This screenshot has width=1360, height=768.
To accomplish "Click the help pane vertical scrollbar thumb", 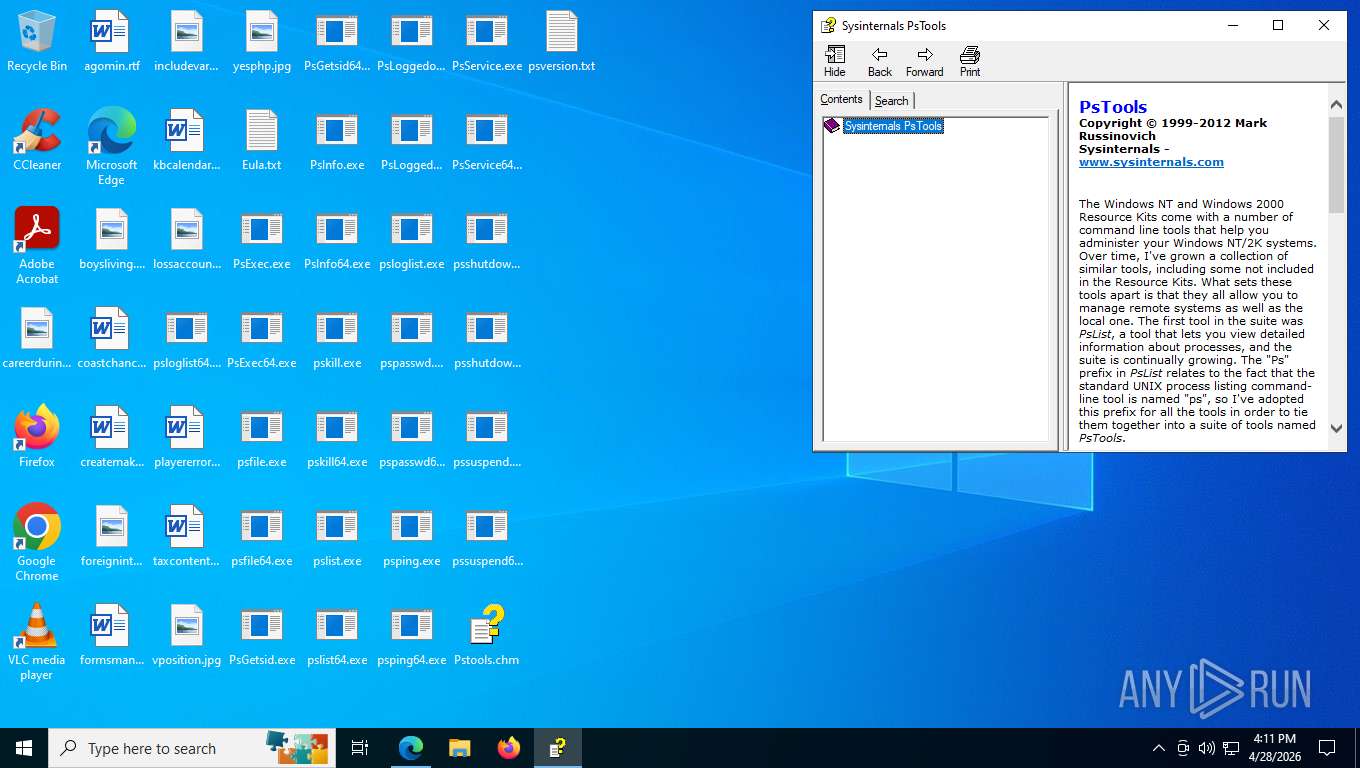I will coord(1337,165).
